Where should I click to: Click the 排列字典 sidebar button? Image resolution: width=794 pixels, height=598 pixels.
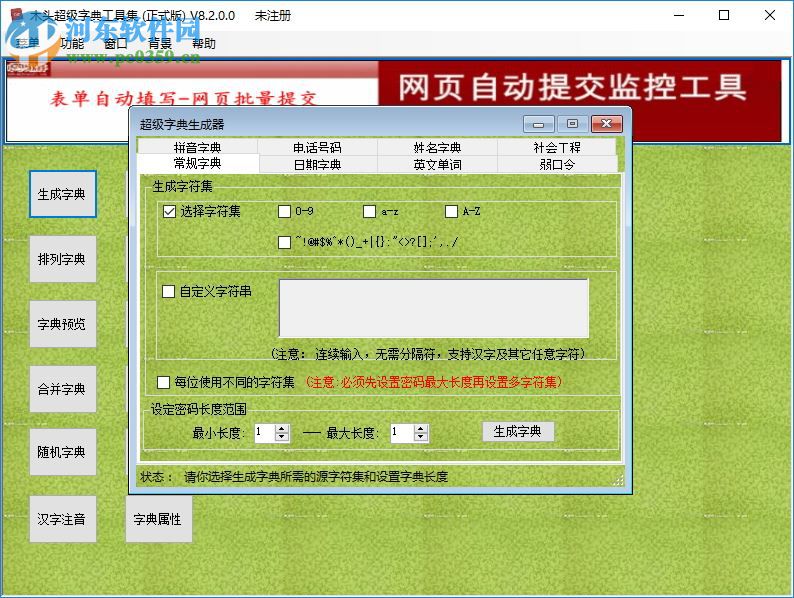coord(63,259)
